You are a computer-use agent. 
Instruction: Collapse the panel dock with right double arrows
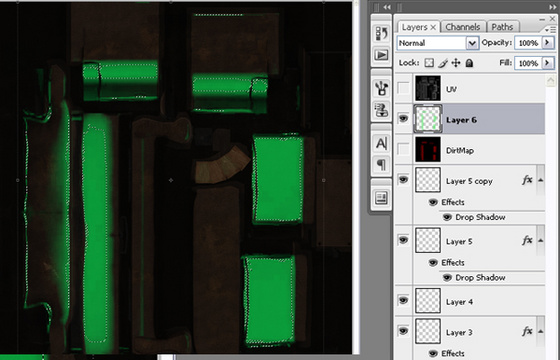(552, 7)
